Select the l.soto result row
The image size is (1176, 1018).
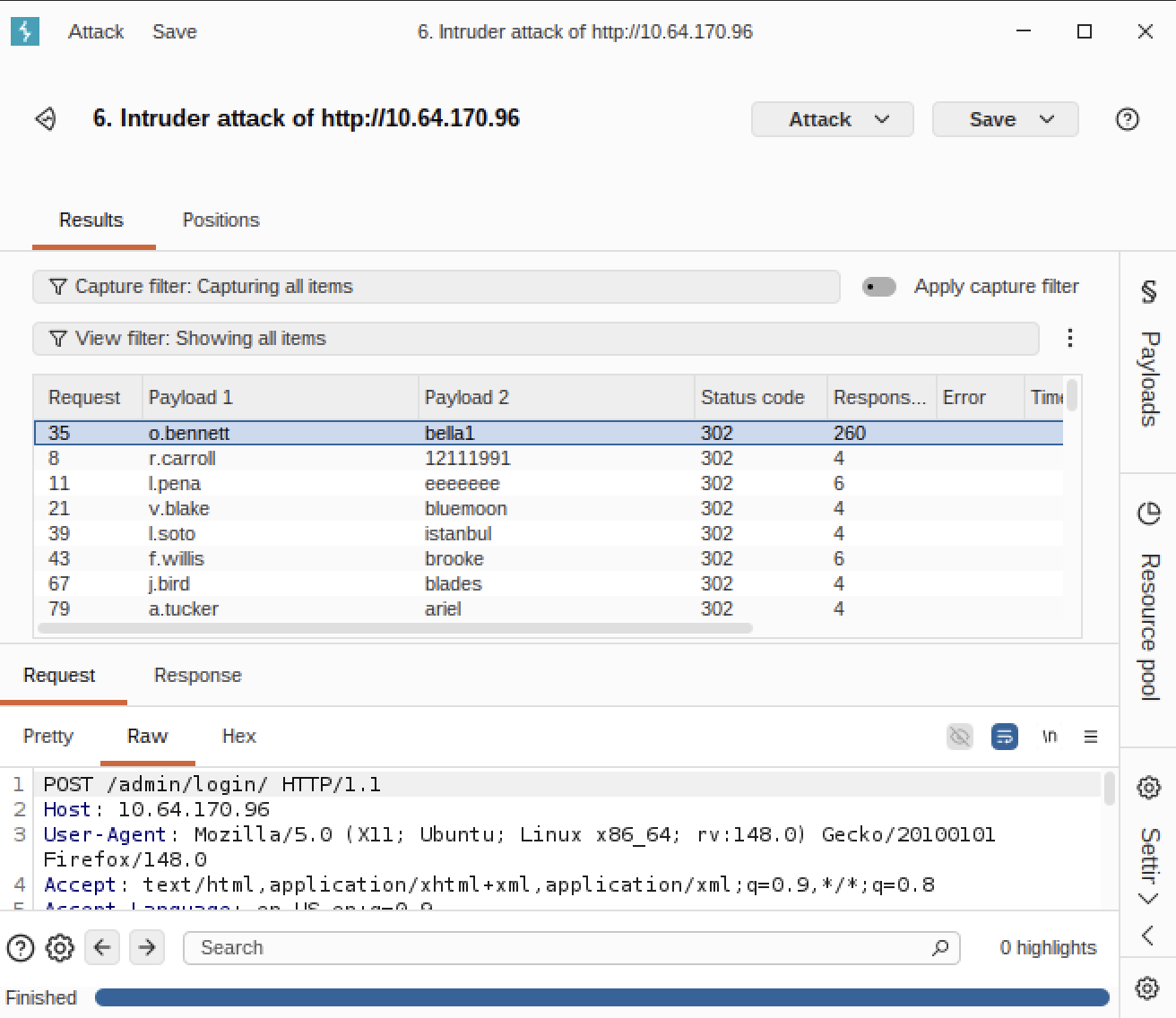pos(549,533)
